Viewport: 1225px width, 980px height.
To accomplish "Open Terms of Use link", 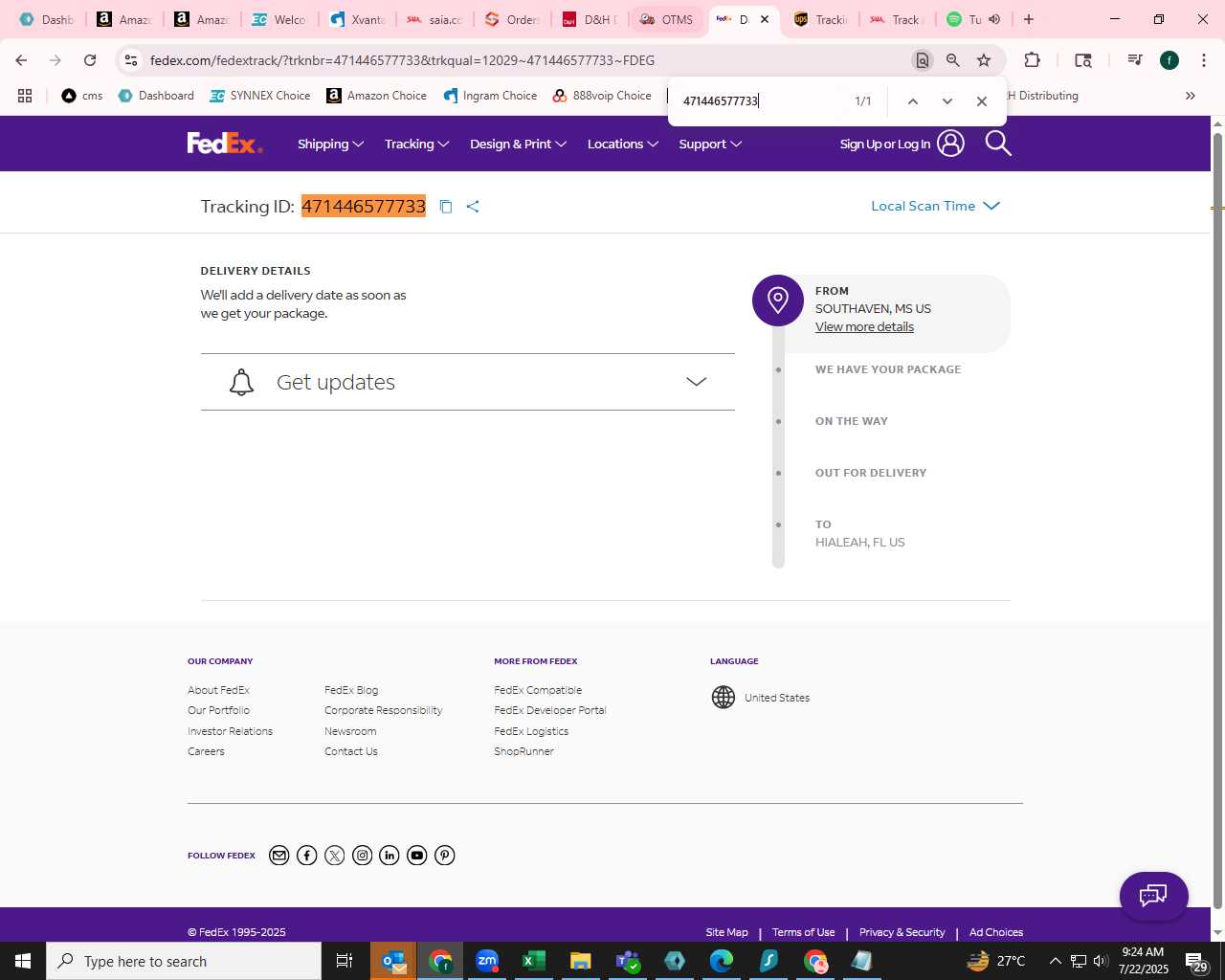I will tap(804, 932).
